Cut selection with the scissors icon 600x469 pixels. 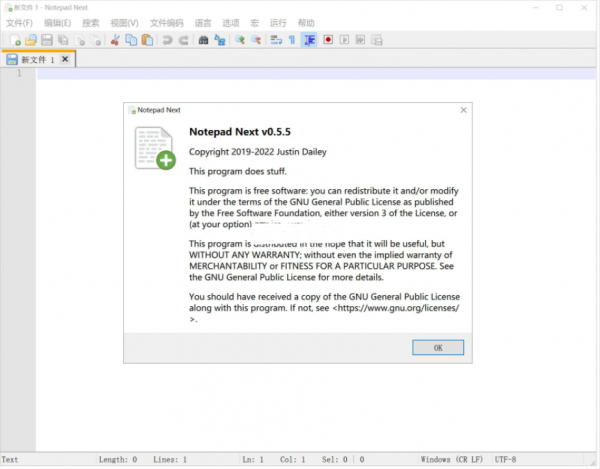point(115,40)
